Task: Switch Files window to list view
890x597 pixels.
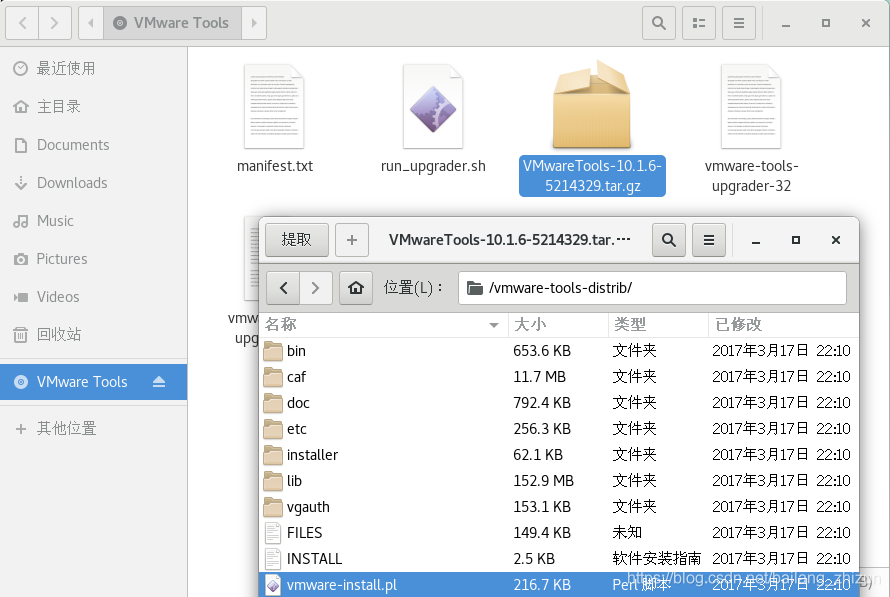Action: click(x=699, y=23)
